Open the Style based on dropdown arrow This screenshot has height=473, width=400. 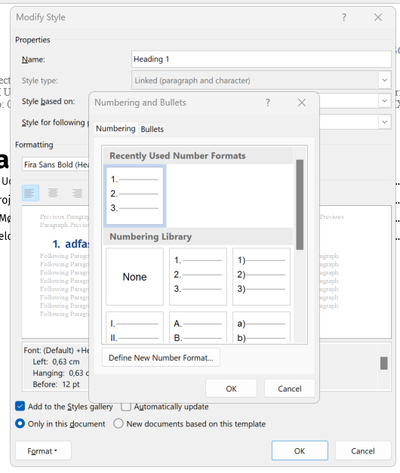[384, 101]
